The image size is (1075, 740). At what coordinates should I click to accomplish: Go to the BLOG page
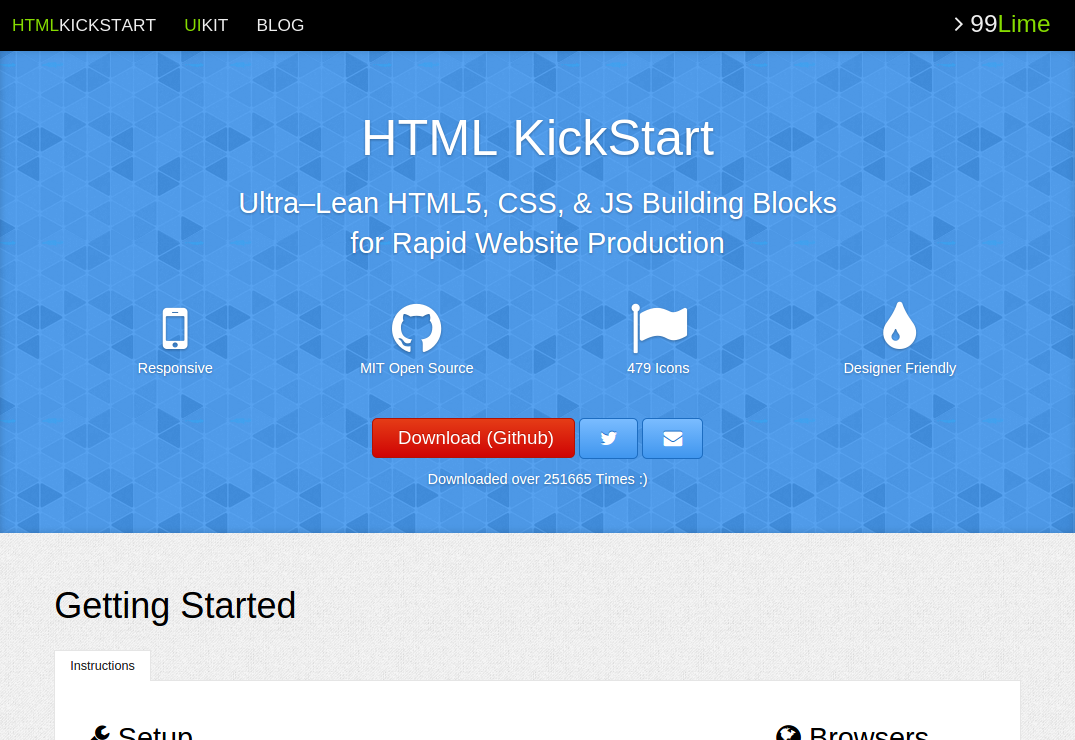(280, 25)
